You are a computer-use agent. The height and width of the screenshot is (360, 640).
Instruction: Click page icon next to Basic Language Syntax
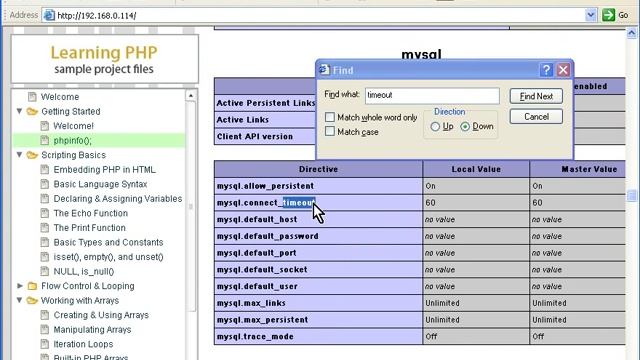pyautogui.click(x=44, y=184)
